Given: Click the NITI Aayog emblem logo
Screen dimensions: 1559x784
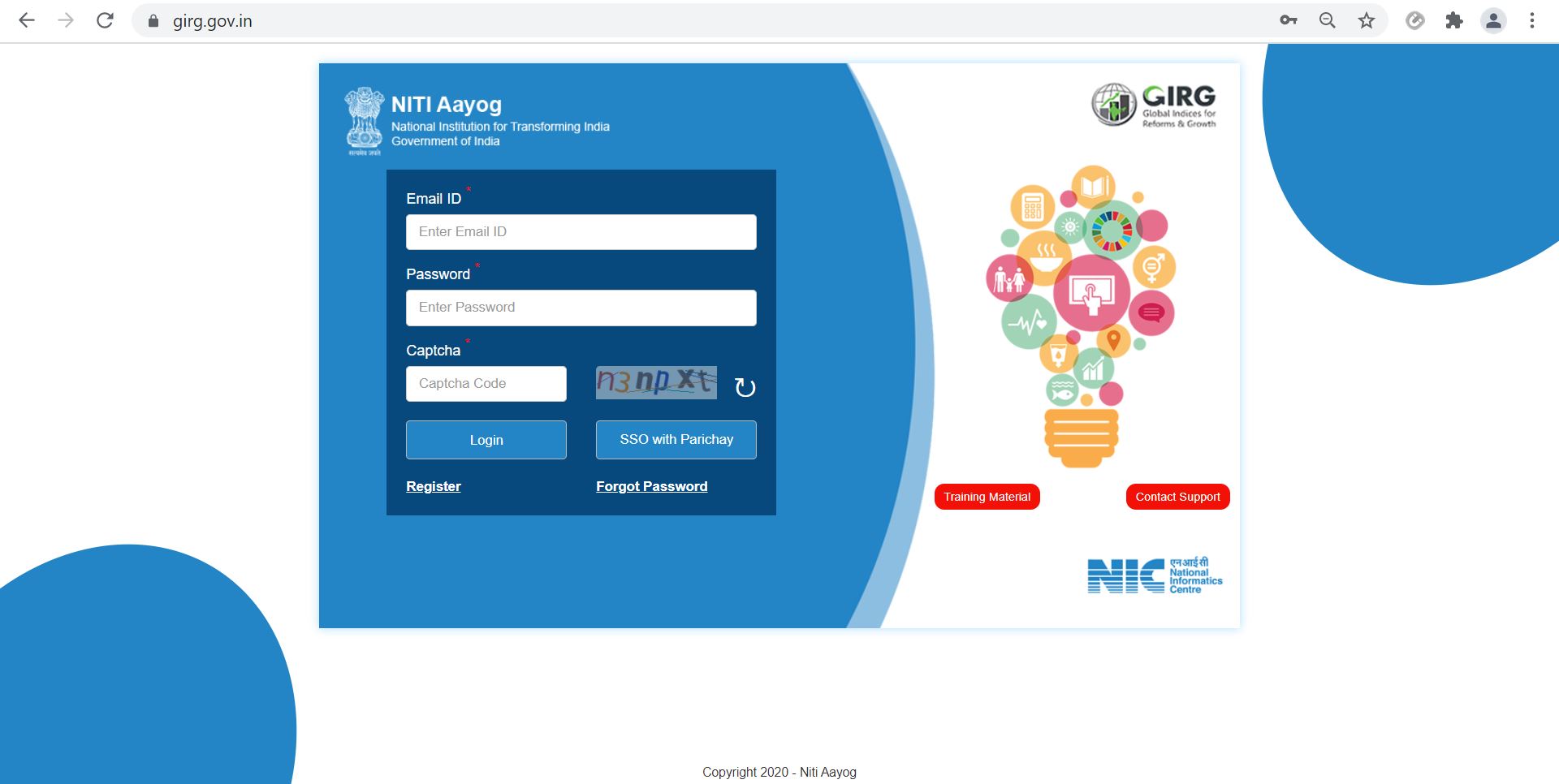Looking at the screenshot, I should point(364,122).
